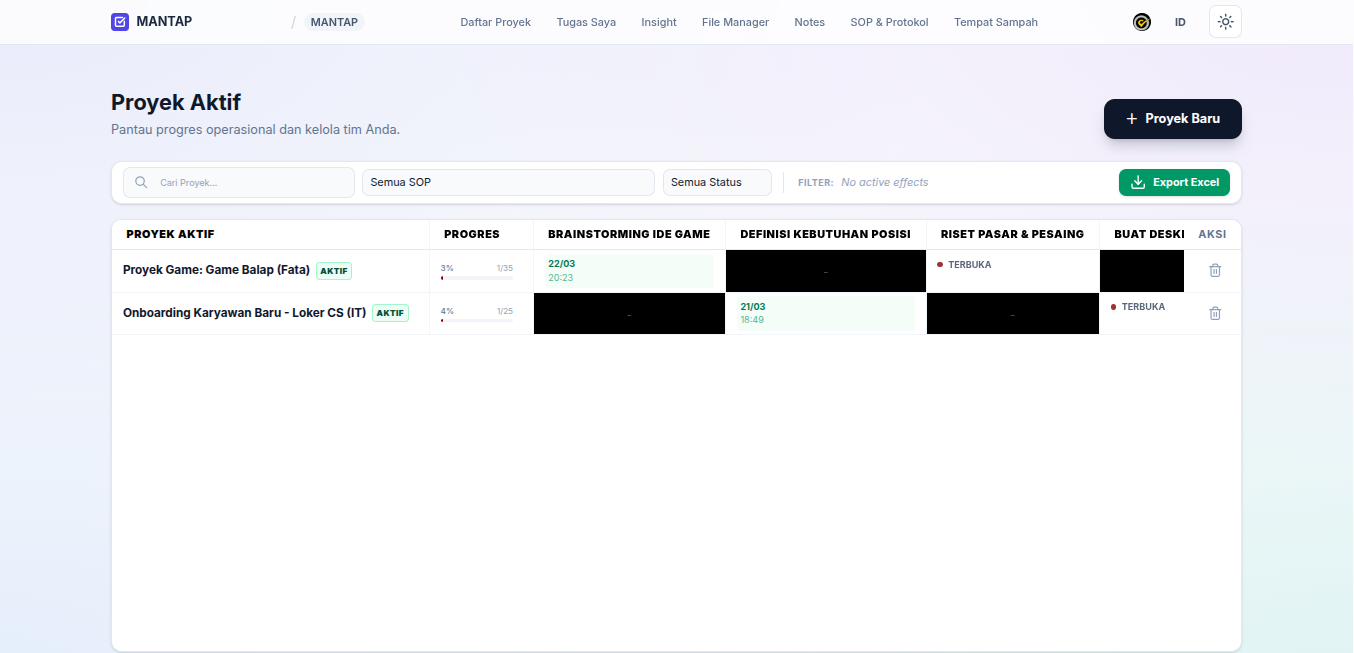Open Onboarding Karyawan Baru - Loker CS (IT)
This screenshot has width=1354, height=653.
(244, 313)
